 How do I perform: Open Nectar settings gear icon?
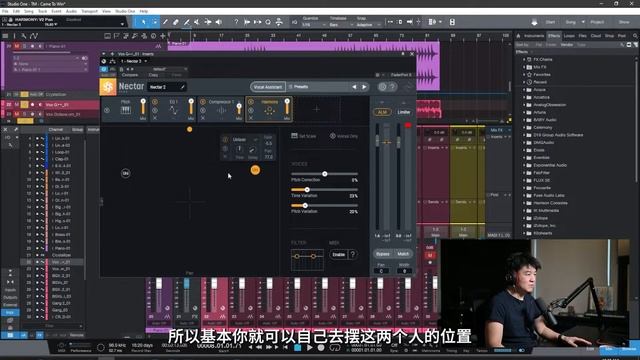click(382, 87)
